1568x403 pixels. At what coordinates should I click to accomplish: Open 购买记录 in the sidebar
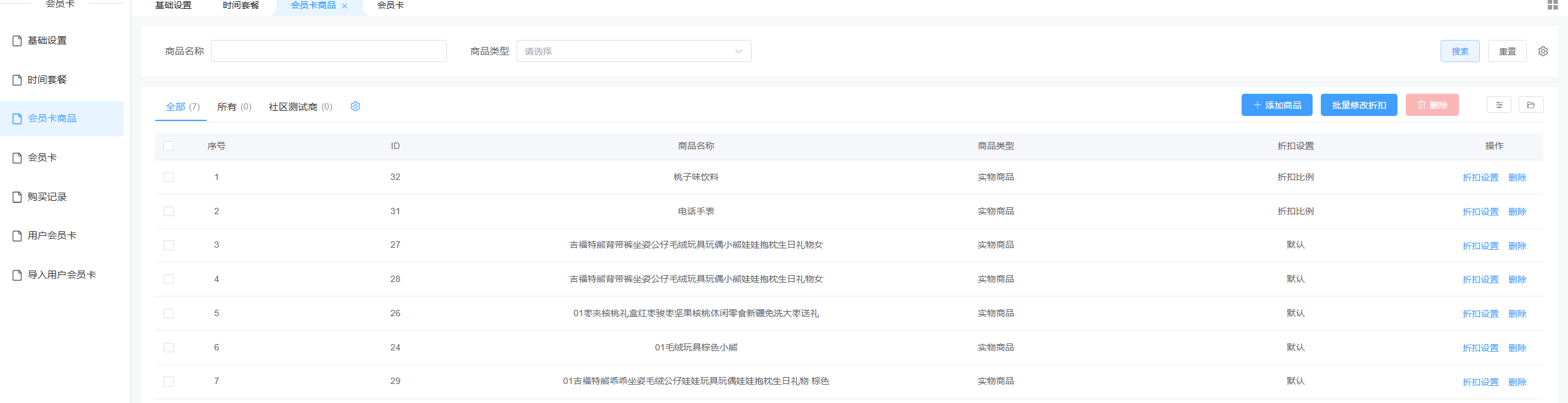pos(47,197)
